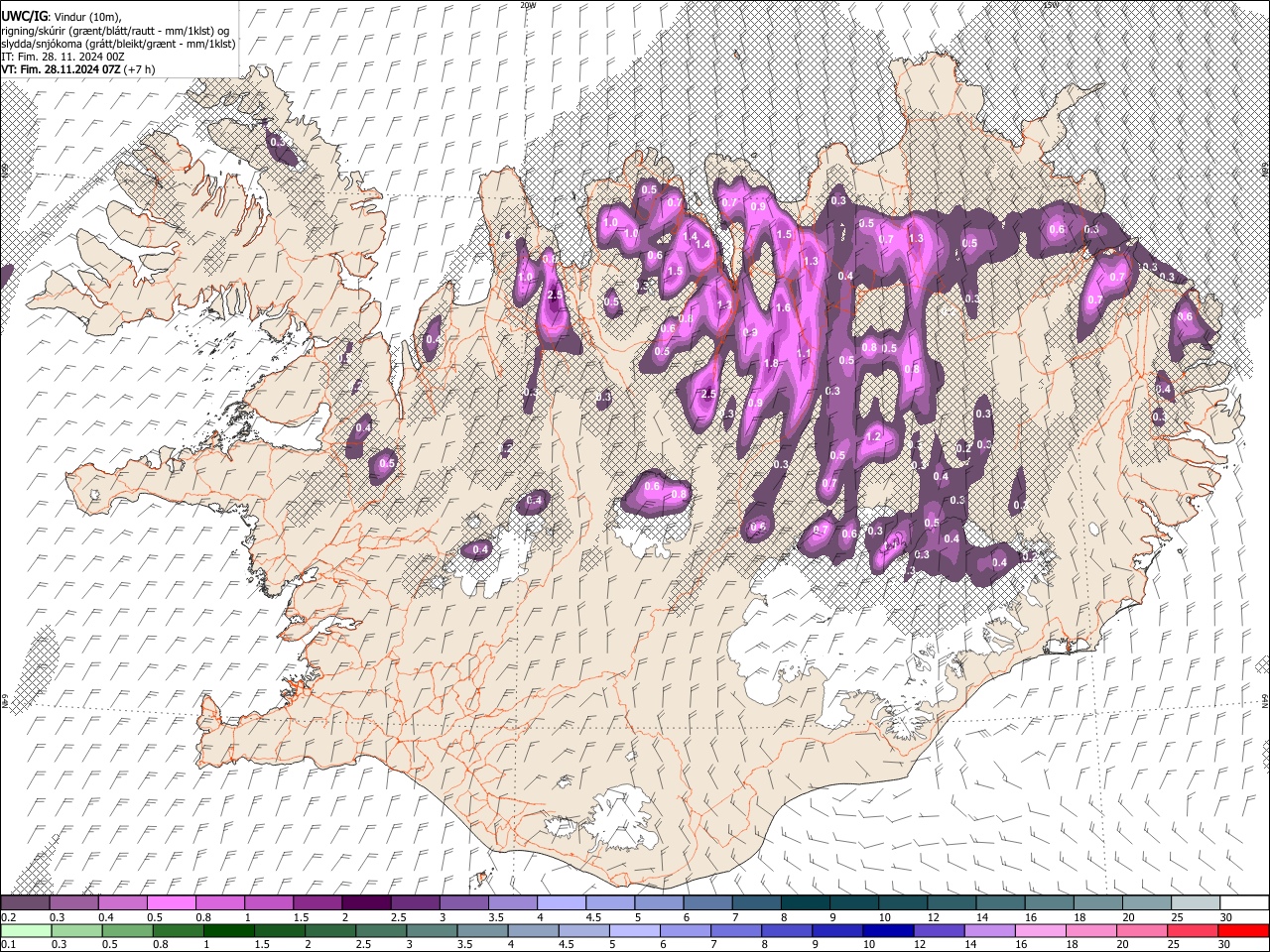Viewport: 1270px width, 952px height.
Task: Click the 3.5 swatch on the snow/sleet scale
Action: click(x=512, y=903)
